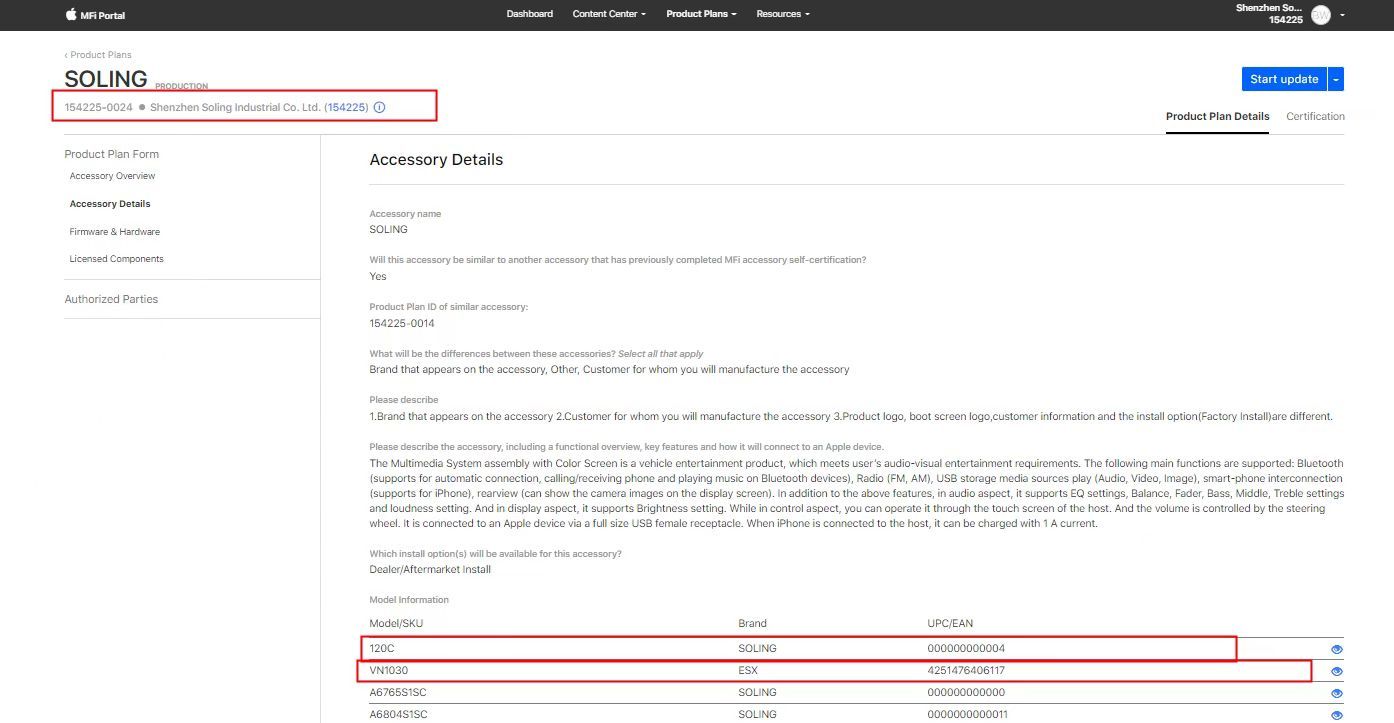This screenshot has height=723, width=1394.
Task: Select the Accessory Details heading
Action: click(436, 160)
